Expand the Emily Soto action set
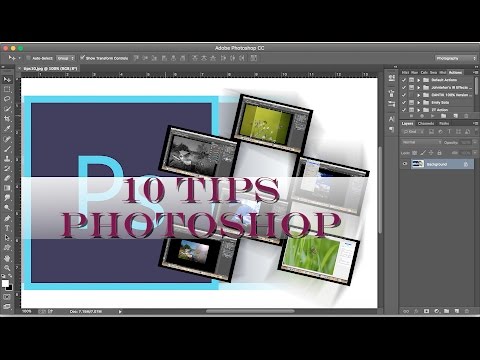Screen dimensions: 480x360 point(419,102)
